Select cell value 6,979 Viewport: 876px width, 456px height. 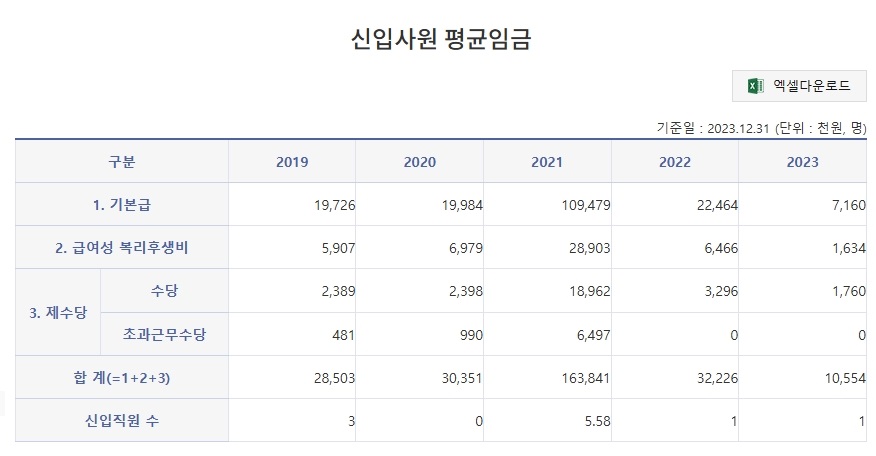coord(466,248)
